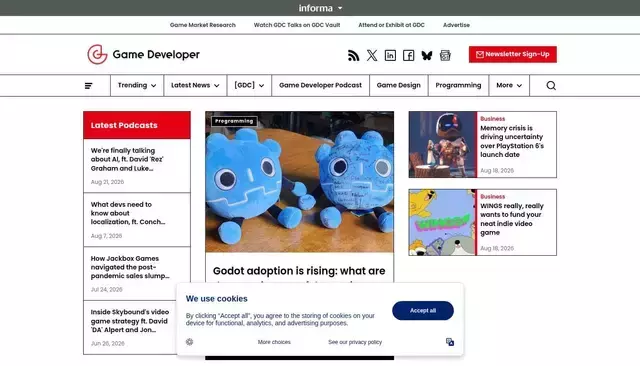
Task: Click the Programming tag on featured image
Action: 234,121
